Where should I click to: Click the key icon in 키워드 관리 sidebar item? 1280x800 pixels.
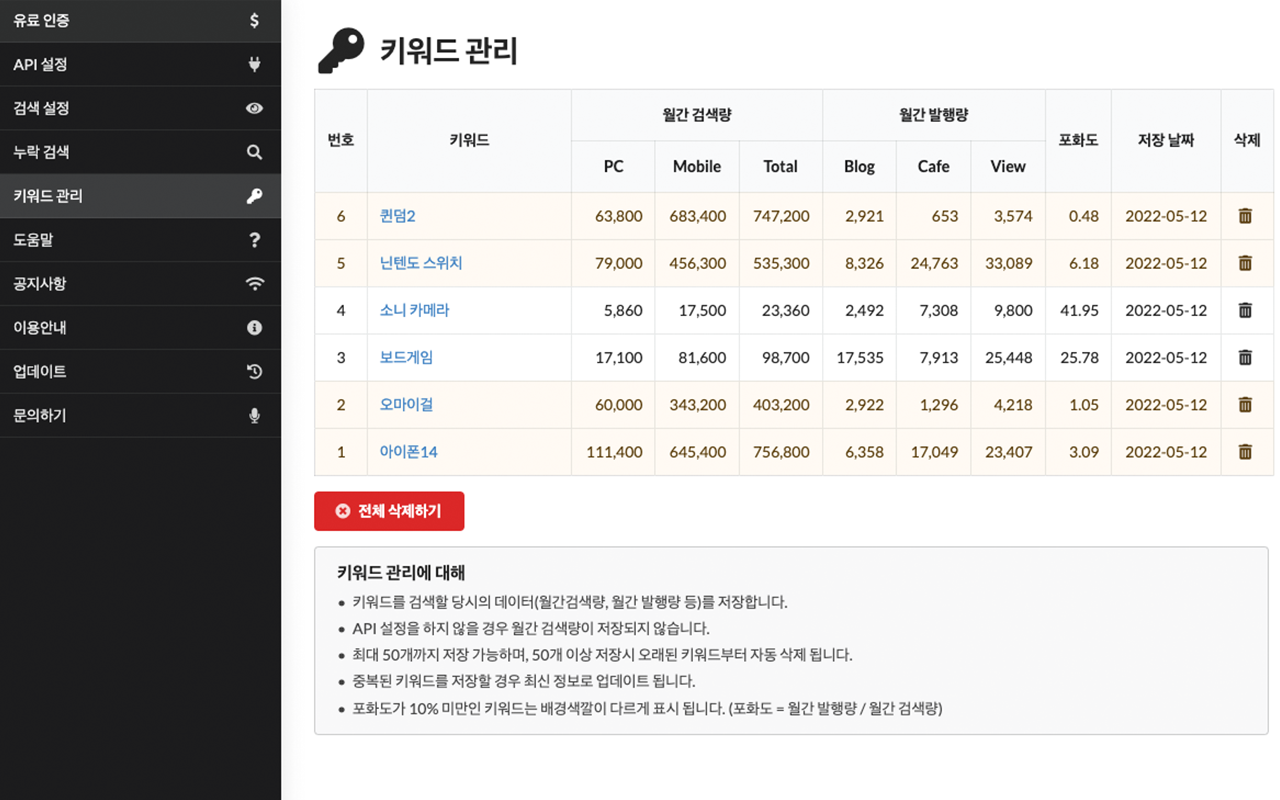click(254, 196)
